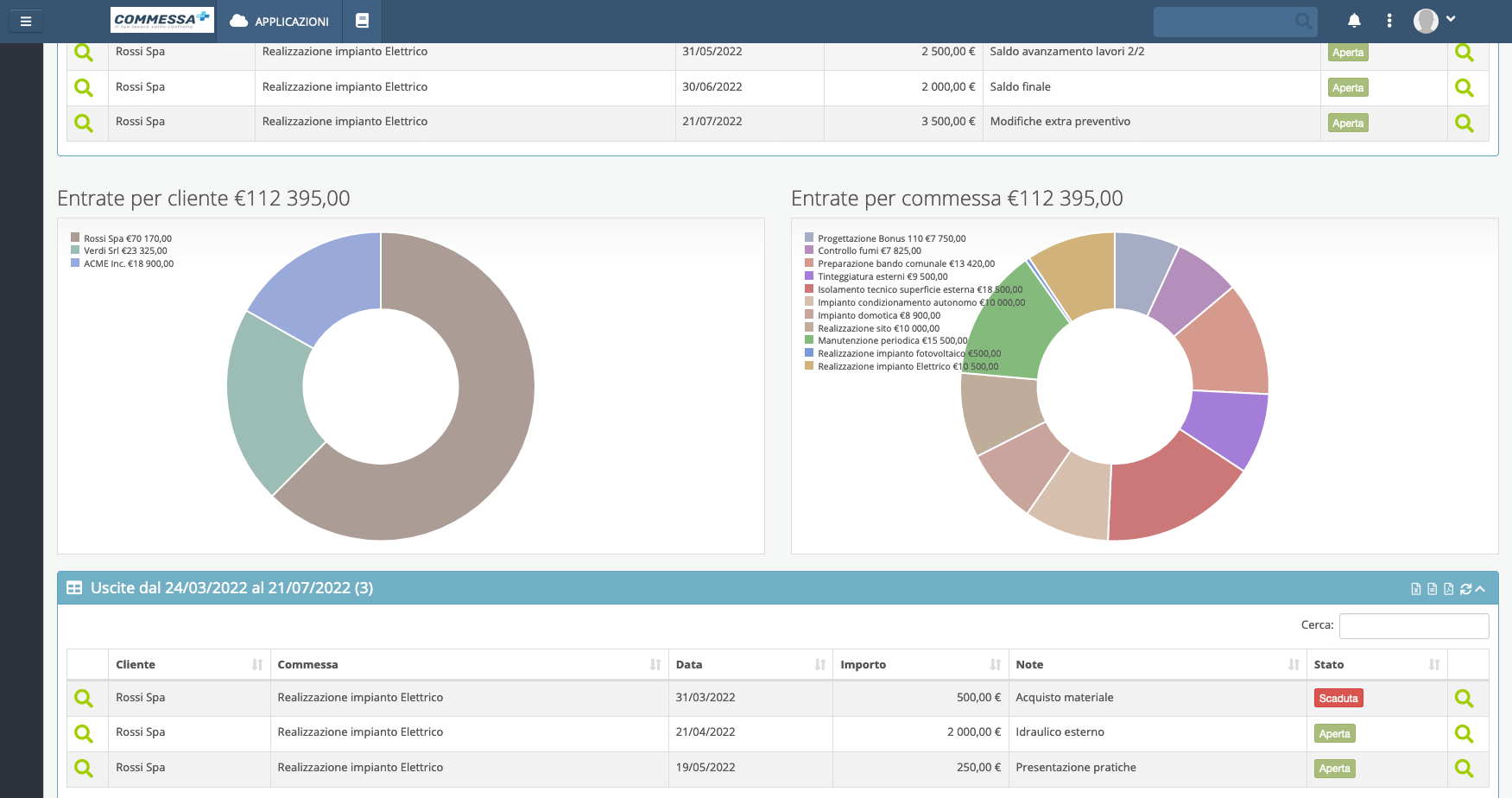Open the book icon in top bar

pos(363,21)
